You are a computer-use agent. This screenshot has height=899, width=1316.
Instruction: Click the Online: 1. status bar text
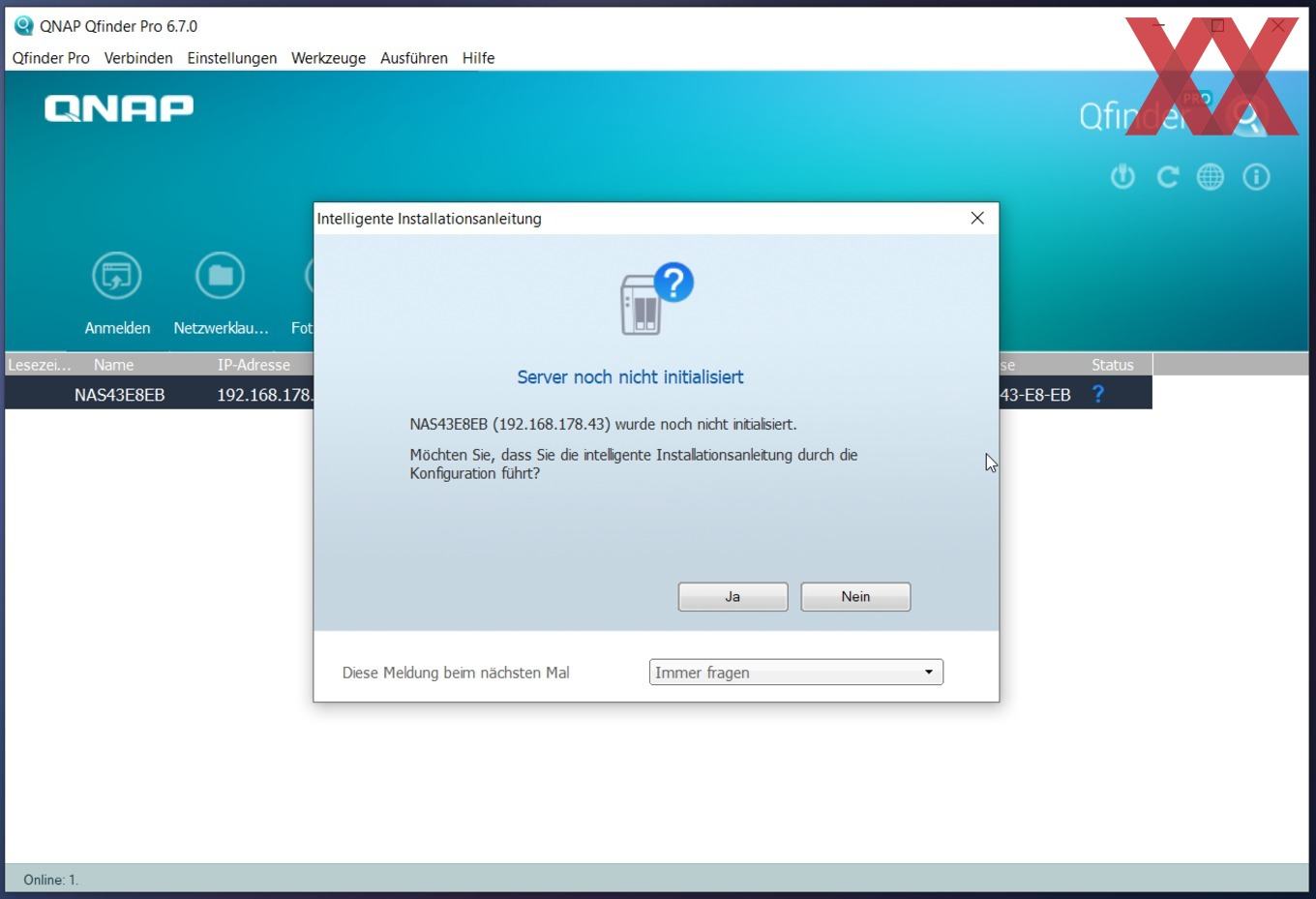[x=51, y=880]
